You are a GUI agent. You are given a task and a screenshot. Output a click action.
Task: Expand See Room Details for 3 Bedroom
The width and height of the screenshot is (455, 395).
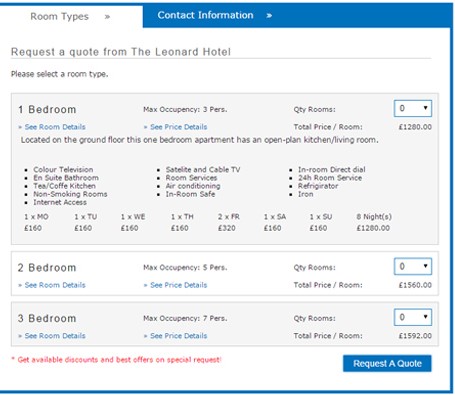pos(52,336)
